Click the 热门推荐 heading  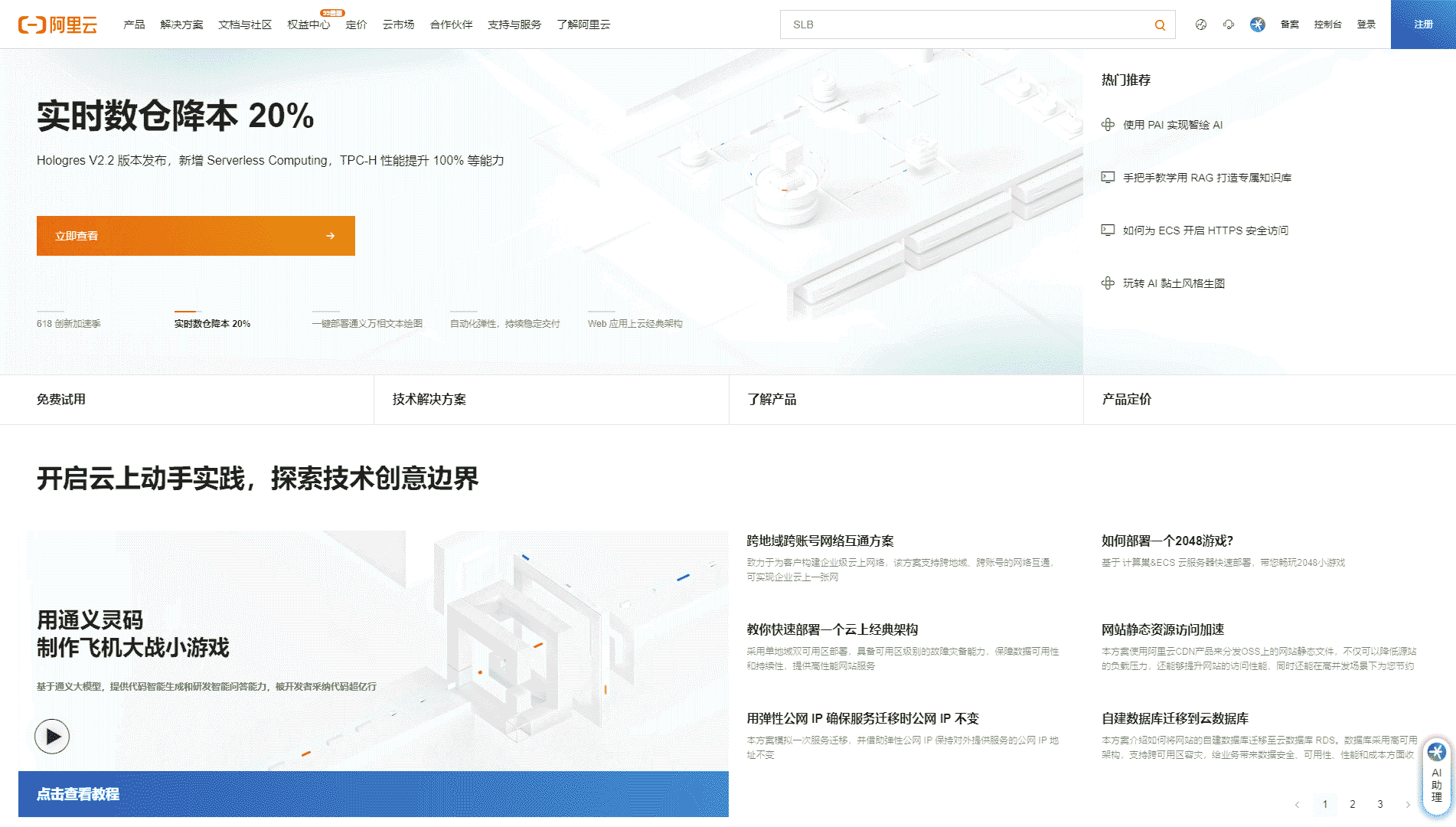[x=1126, y=80]
